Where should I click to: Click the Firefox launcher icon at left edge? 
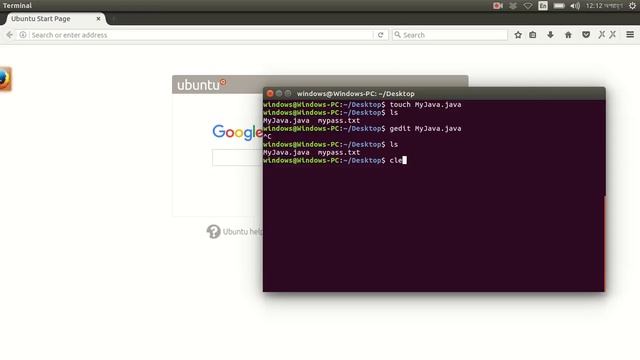coord(5,79)
